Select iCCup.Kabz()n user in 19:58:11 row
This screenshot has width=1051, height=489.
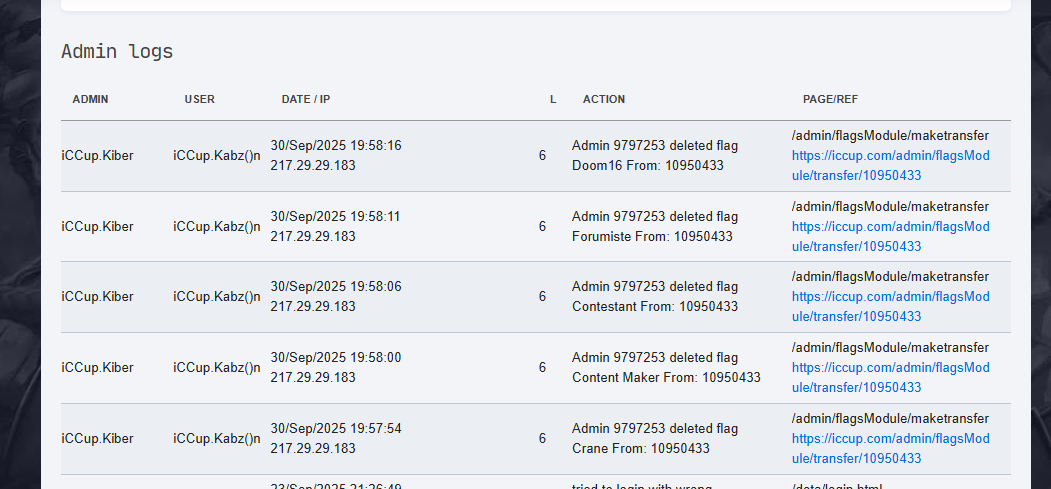tap(217, 226)
